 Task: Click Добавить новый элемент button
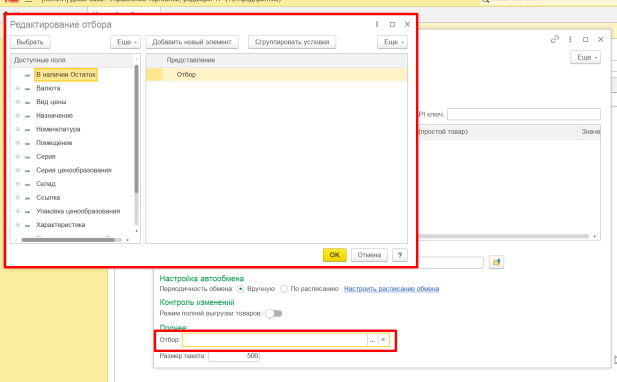tap(192, 42)
